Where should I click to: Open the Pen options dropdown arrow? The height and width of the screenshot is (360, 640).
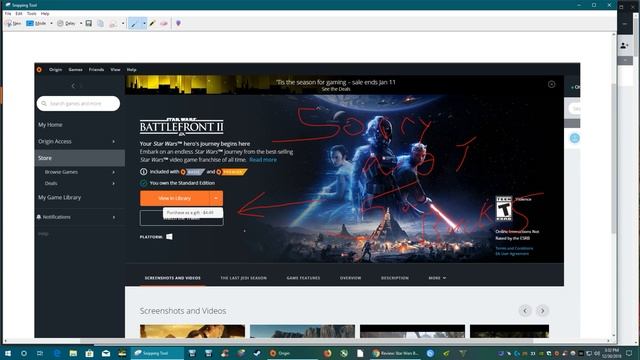click(144, 24)
